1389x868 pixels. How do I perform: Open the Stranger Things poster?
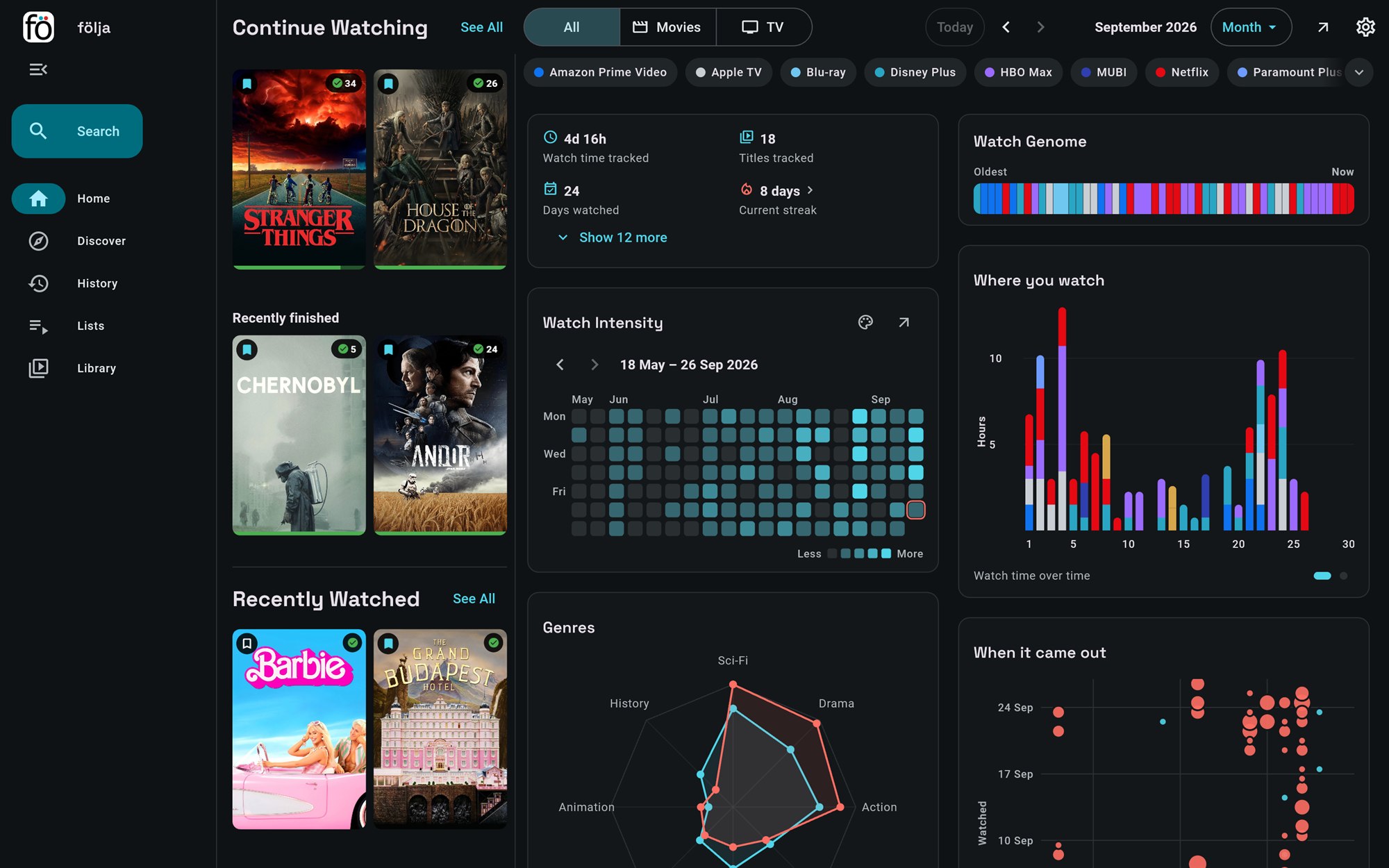(x=299, y=169)
